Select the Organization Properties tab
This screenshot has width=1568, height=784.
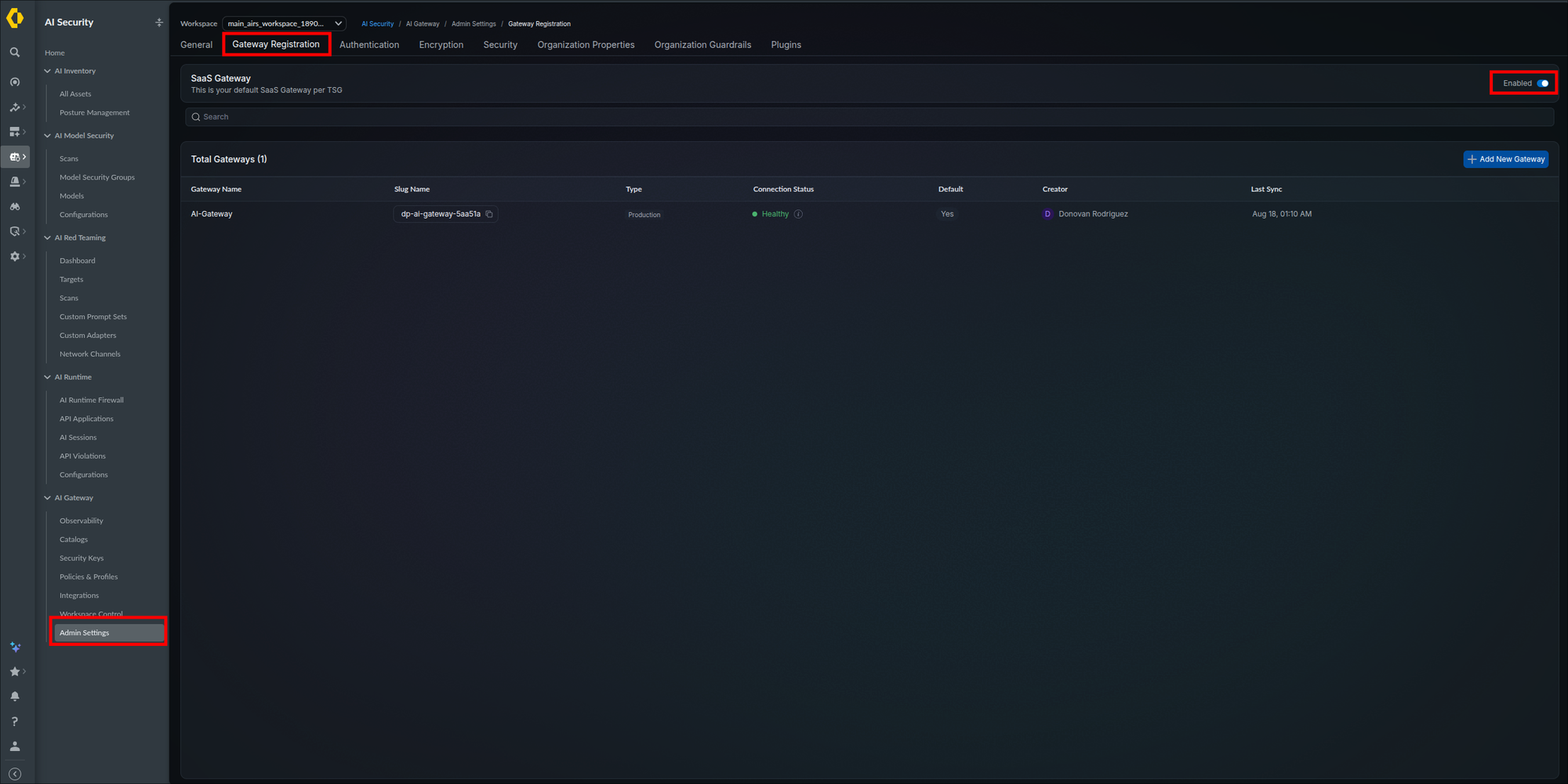586,45
